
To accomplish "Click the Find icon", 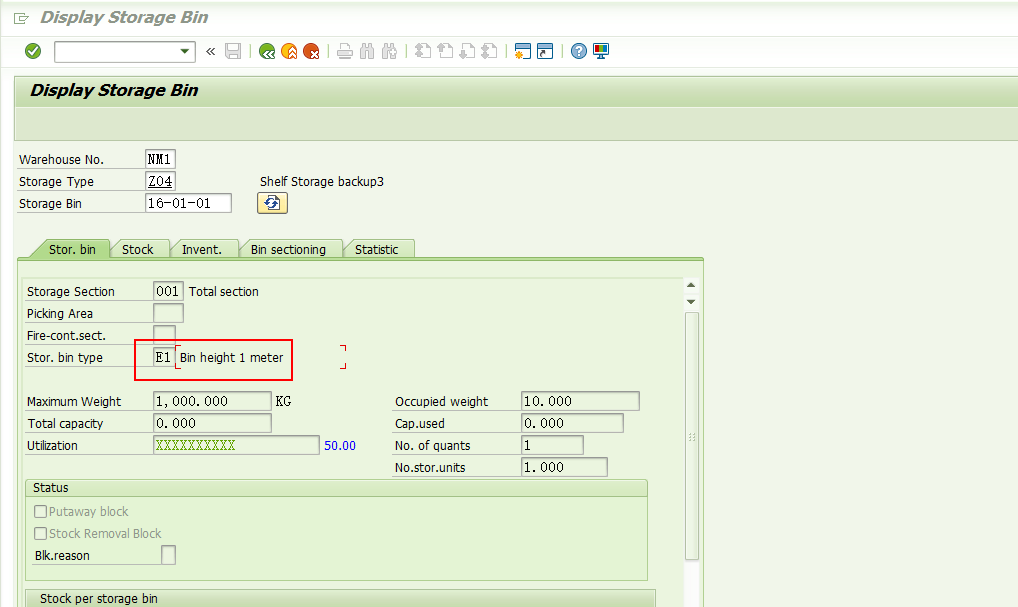I will (366, 51).
